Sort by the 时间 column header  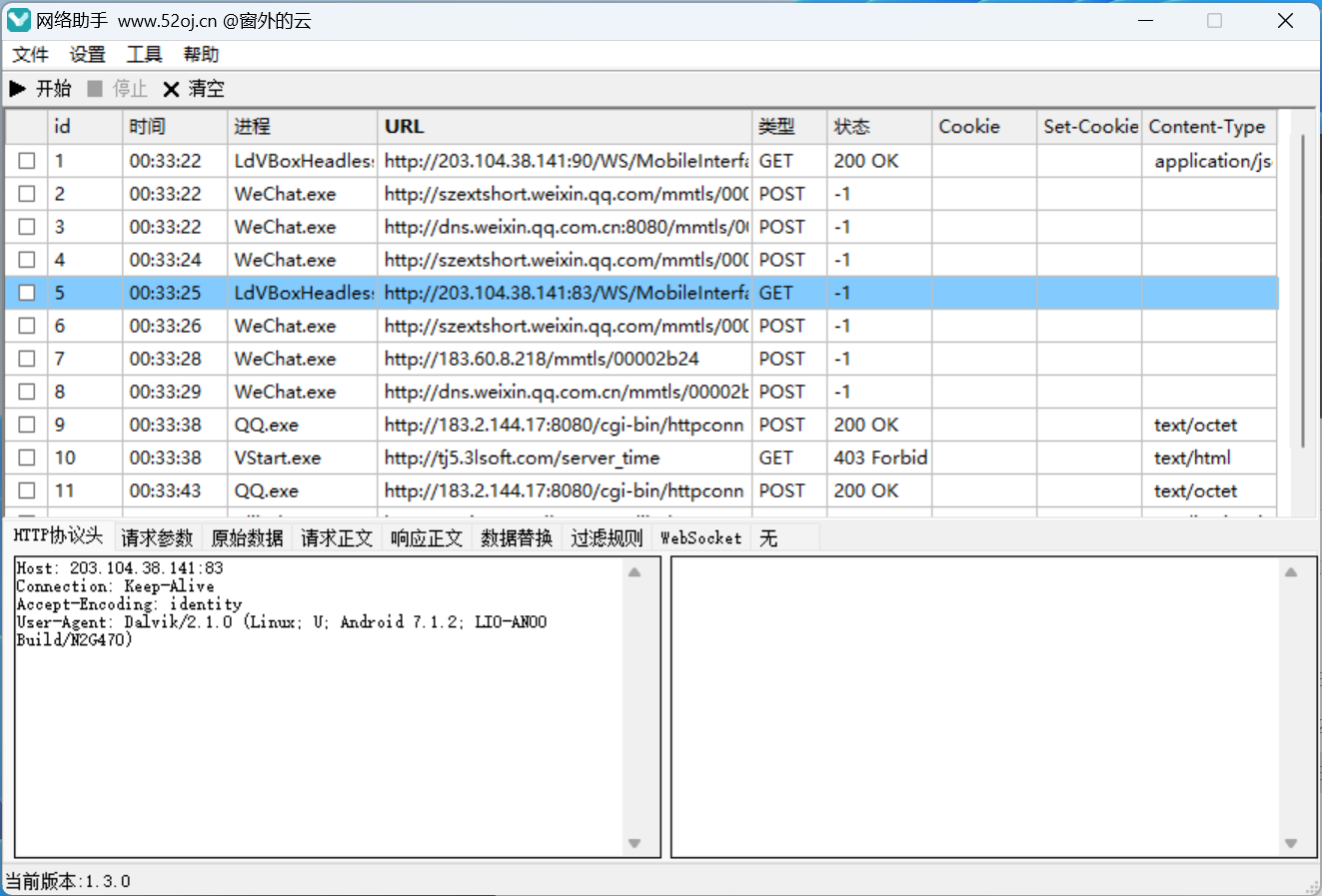click(175, 127)
